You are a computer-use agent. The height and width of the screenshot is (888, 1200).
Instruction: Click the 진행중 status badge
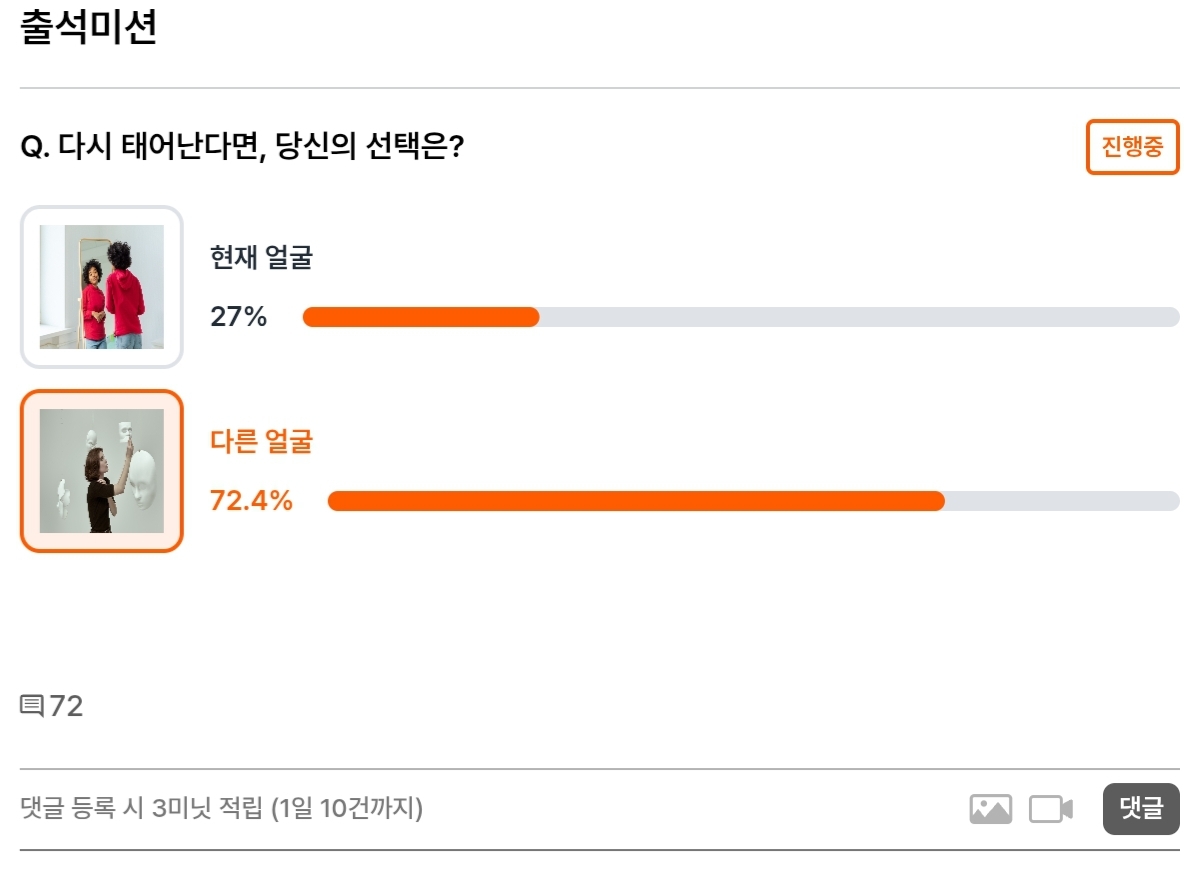(1133, 148)
